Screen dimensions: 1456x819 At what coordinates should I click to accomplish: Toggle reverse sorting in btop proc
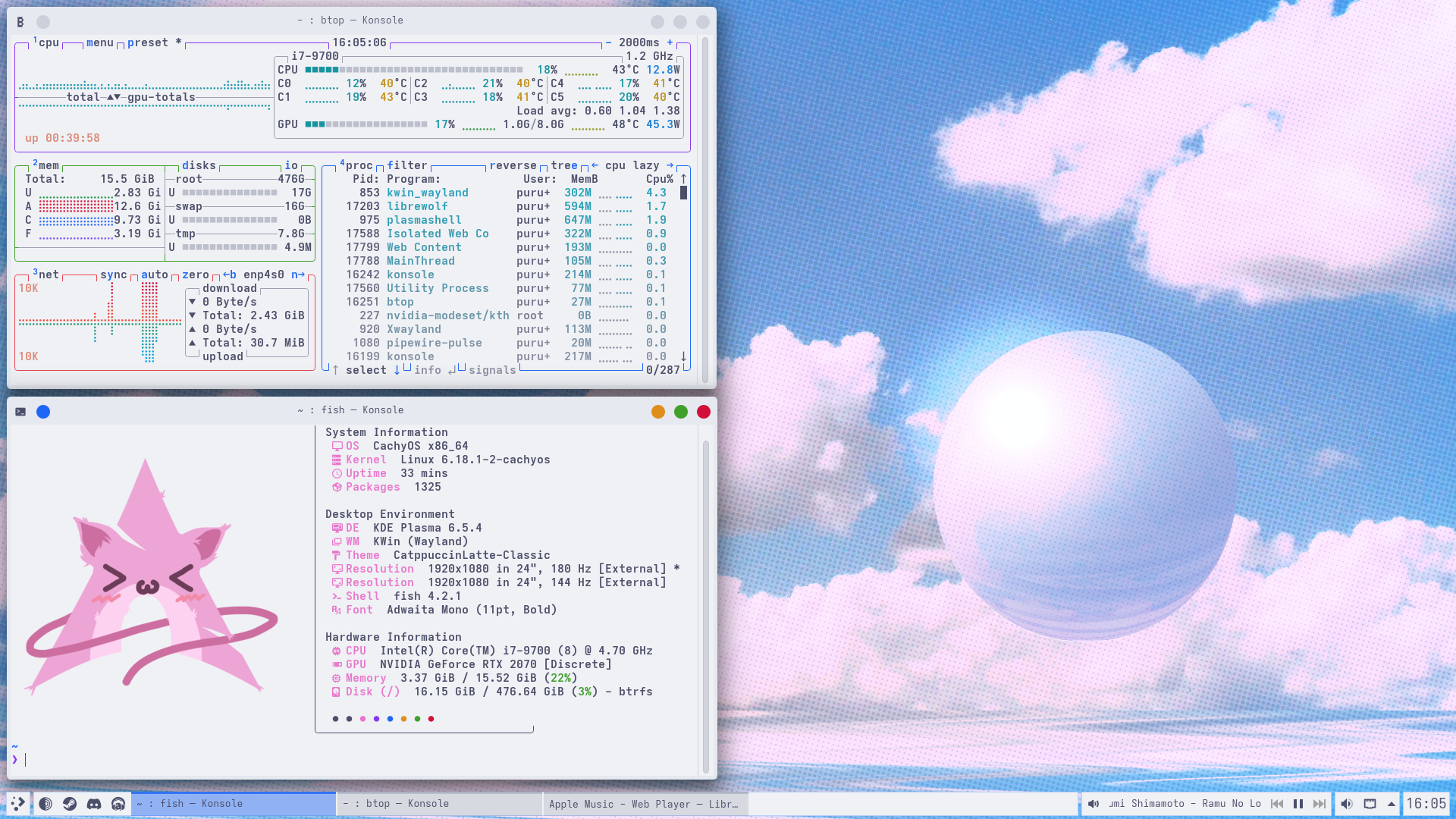pyautogui.click(x=513, y=165)
